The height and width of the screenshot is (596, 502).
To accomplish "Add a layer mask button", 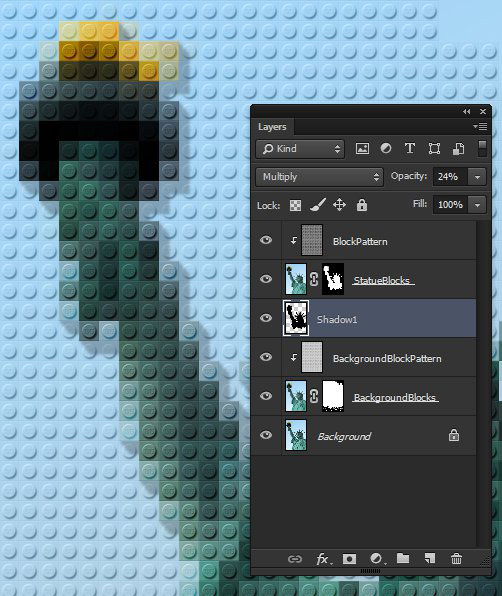I will [x=349, y=559].
